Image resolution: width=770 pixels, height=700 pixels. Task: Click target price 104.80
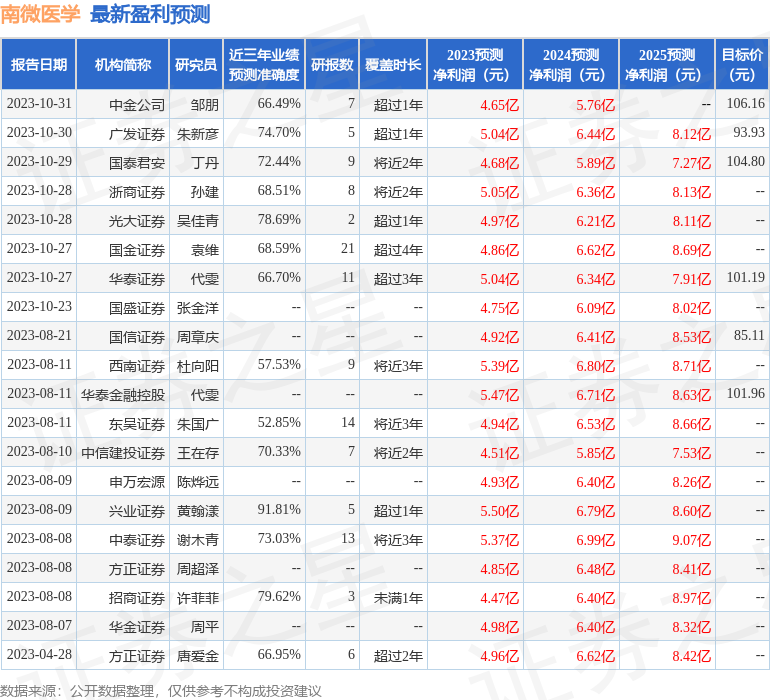tap(745, 161)
